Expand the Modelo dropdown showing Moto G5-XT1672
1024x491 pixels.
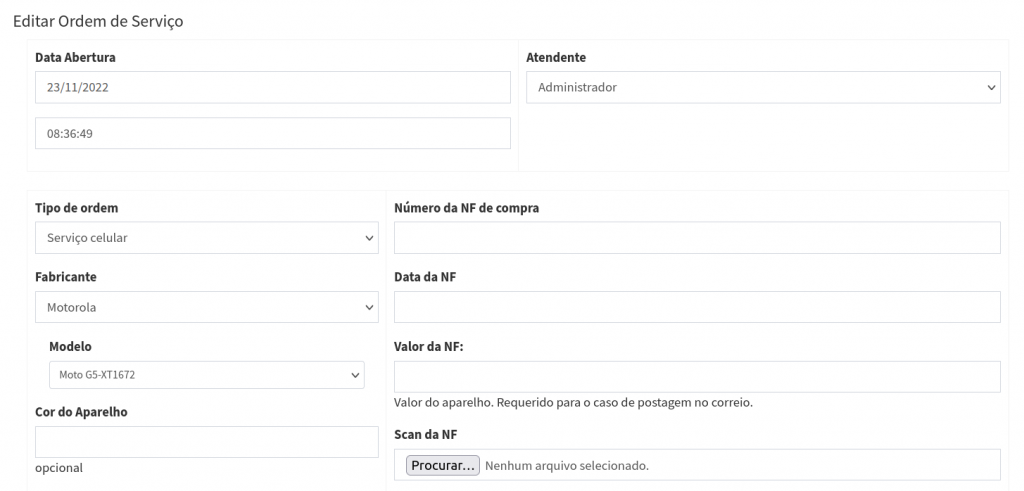coord(206,375)
